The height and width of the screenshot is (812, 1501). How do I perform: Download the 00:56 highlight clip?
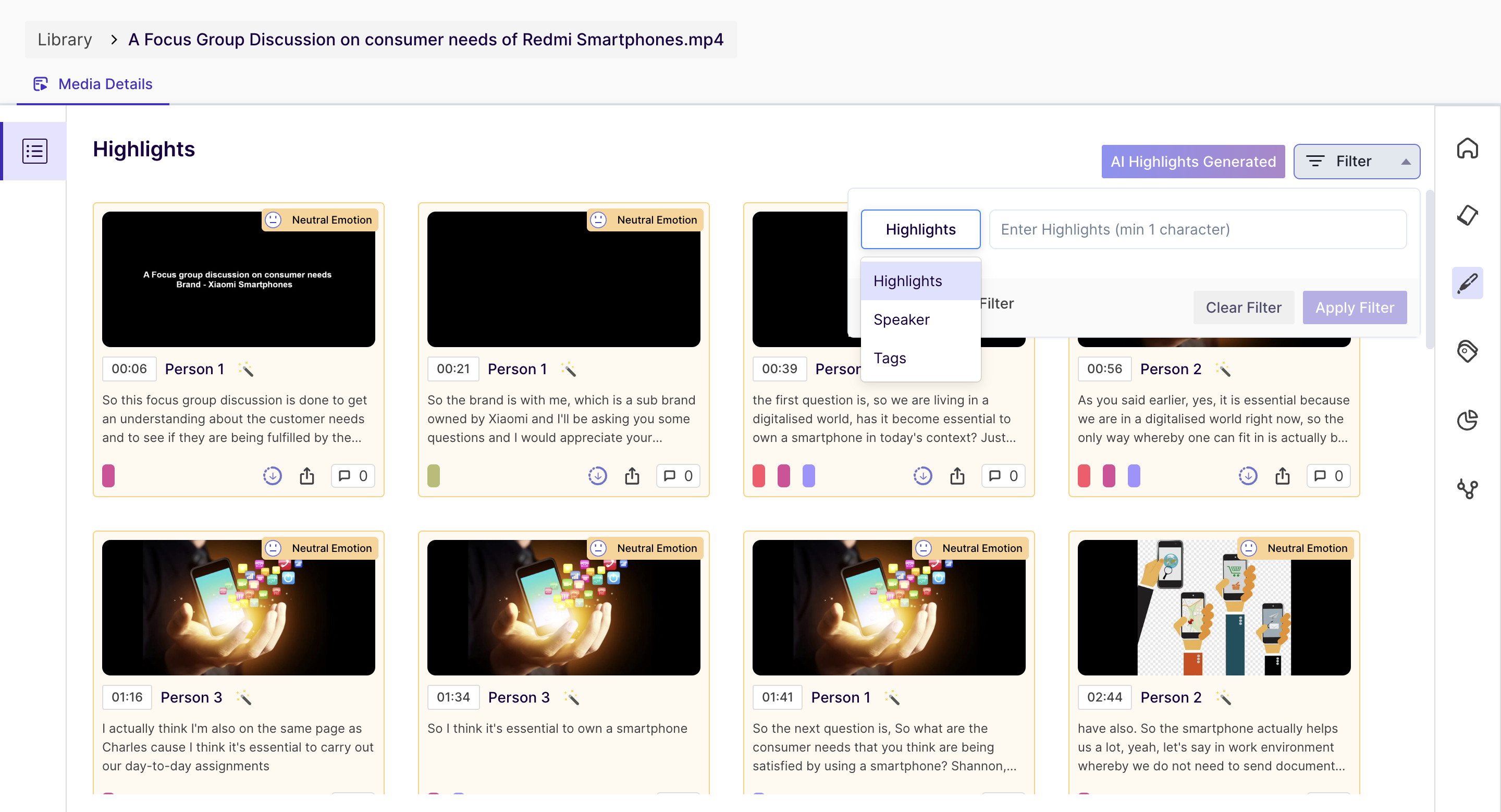(x=1248, y=476)
